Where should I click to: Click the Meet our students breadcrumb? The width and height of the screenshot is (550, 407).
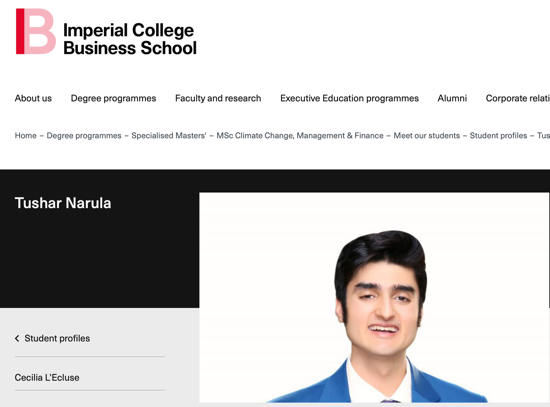pyautogui.click(x=427, y=135)
